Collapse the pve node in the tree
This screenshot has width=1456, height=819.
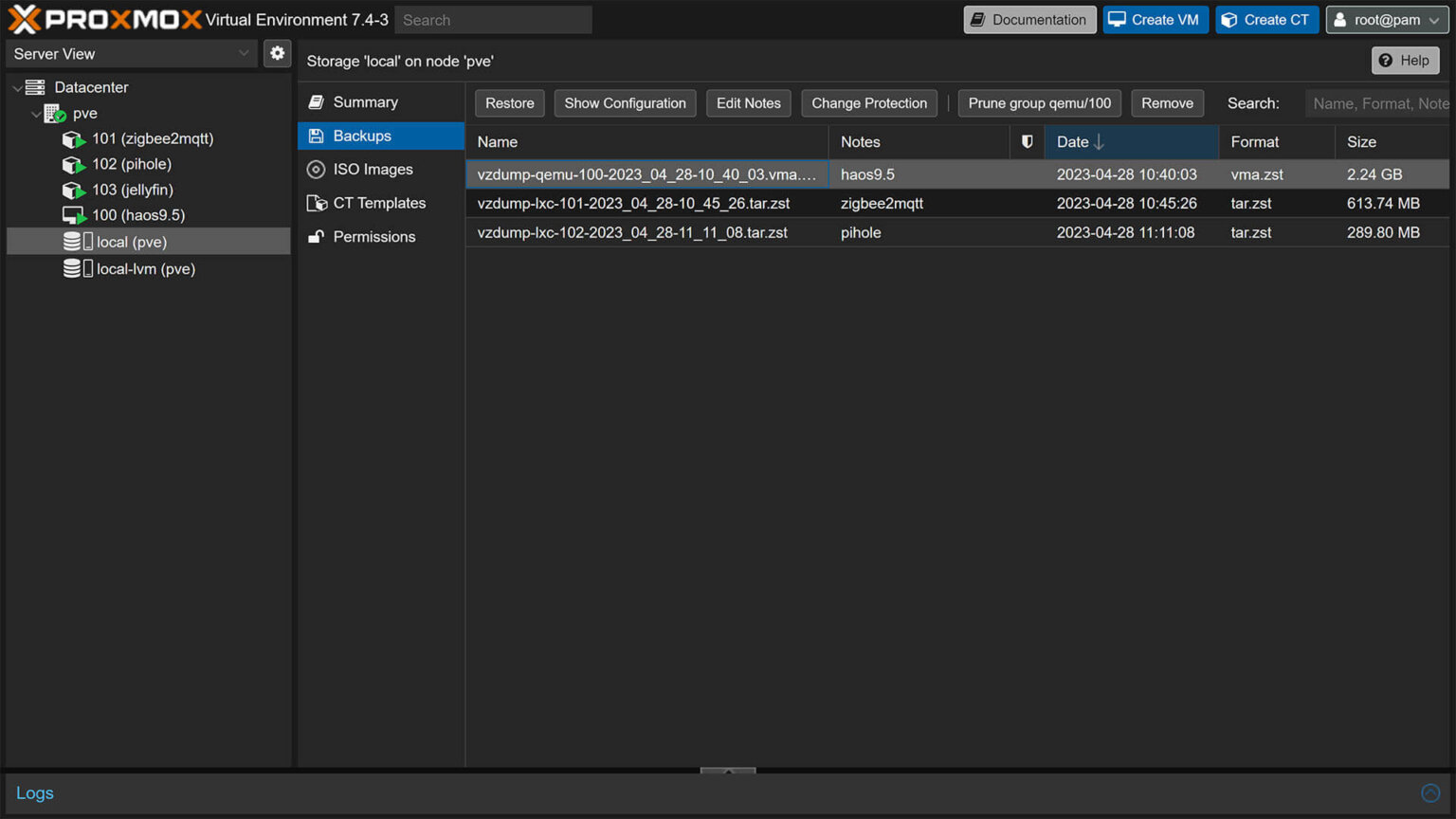tap(36, 113)
